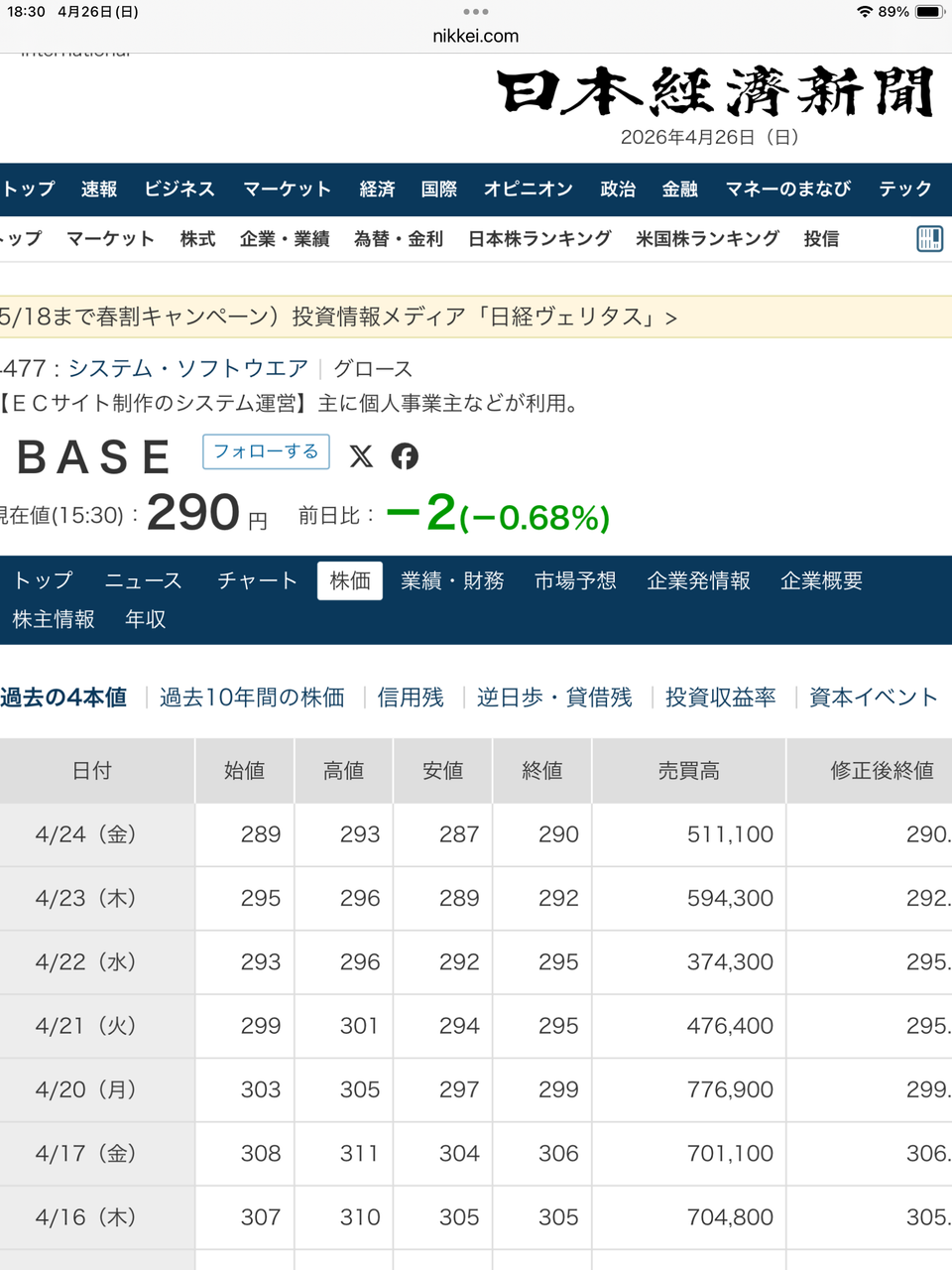Select the 4/17（金） date cell
This screenshot has width=952, height=1270.
pyautogui.click(x=97, y=1153)
